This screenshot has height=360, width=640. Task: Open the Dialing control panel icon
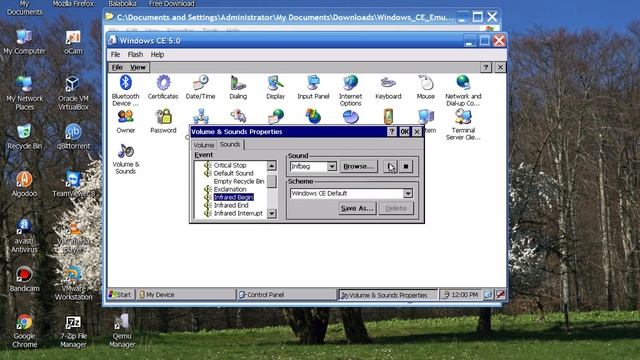pos(238,87)
